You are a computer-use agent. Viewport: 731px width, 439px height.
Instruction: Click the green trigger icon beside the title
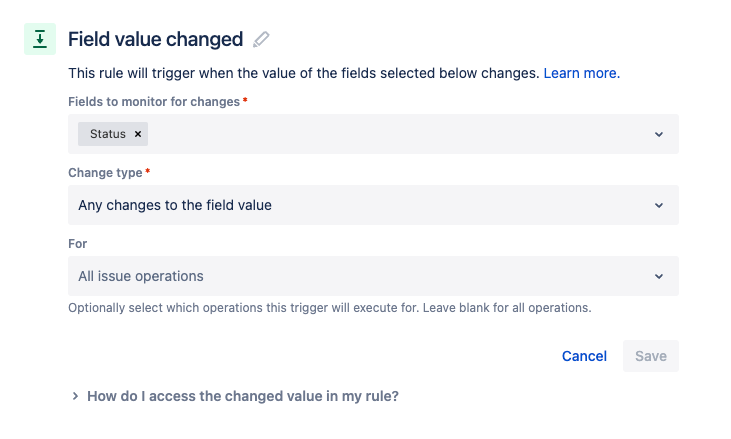point(40,39)
